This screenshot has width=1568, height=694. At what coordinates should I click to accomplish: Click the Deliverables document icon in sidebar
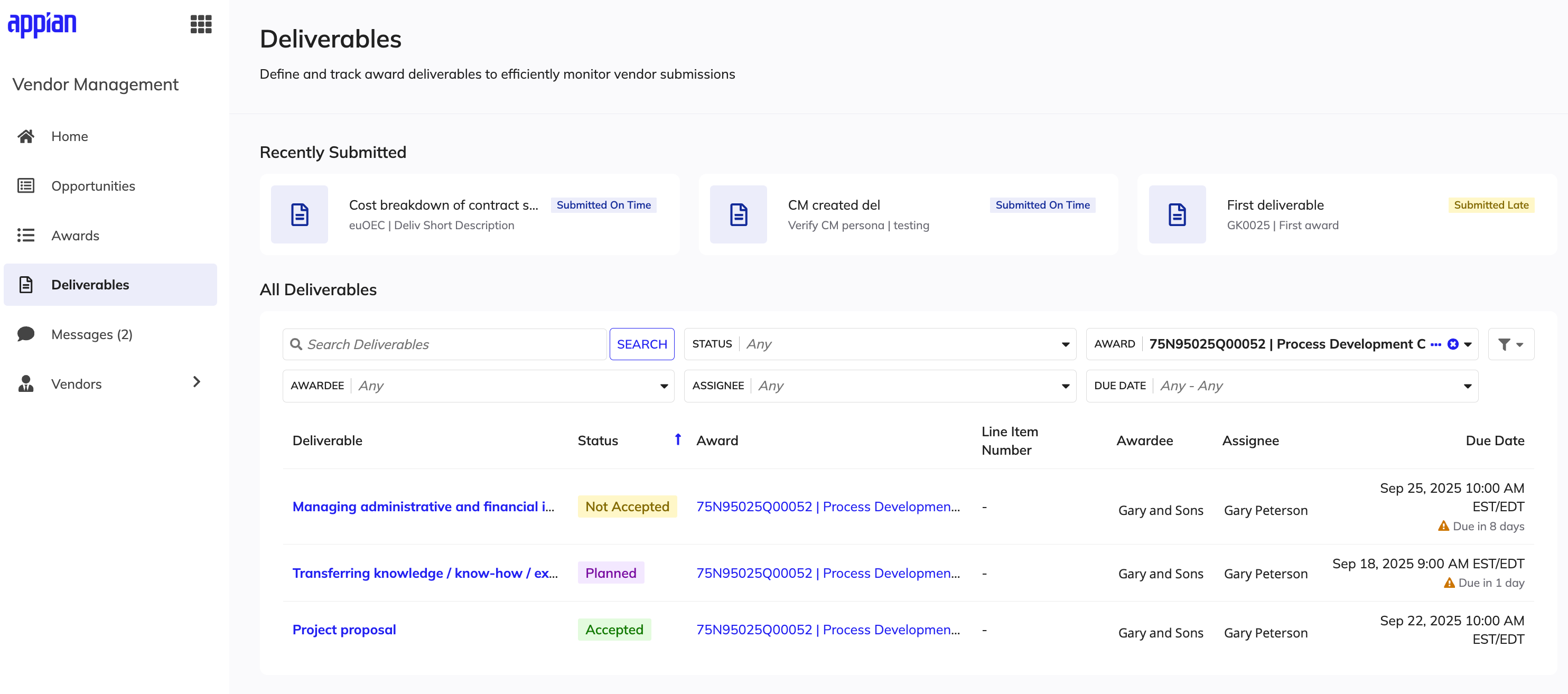25,284
